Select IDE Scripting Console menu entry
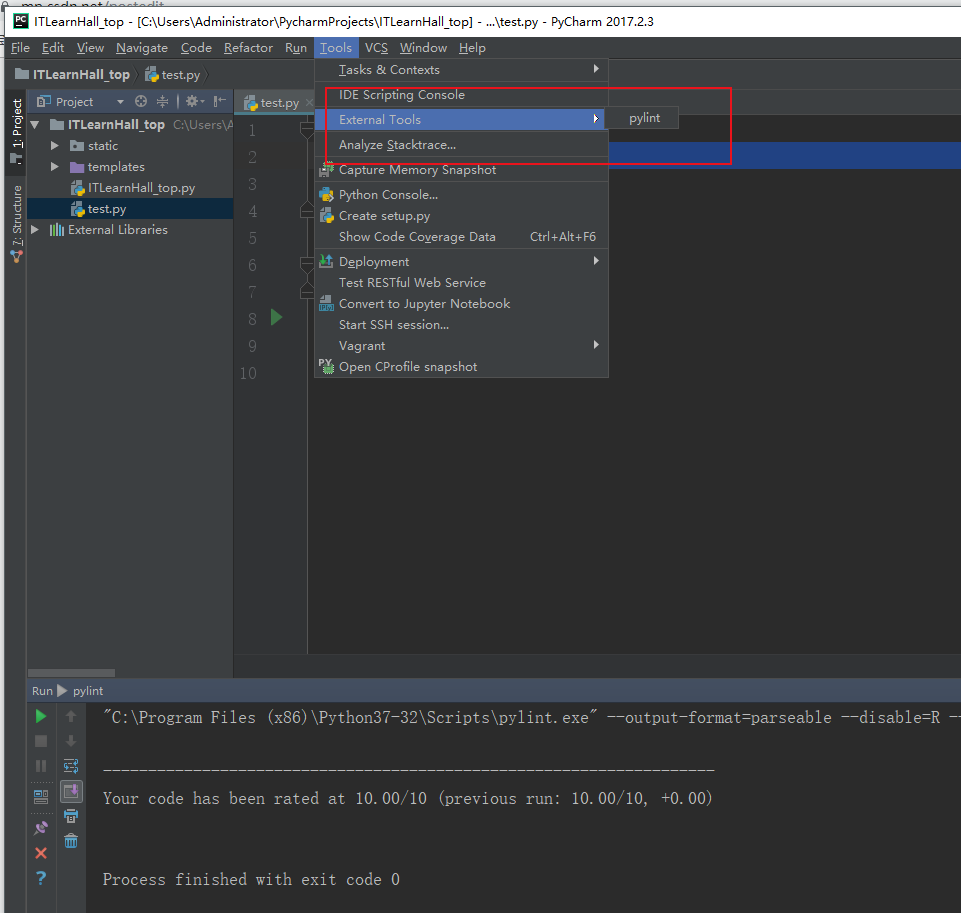This screenshot has width=961, height=913. click(x=461, y=94)
